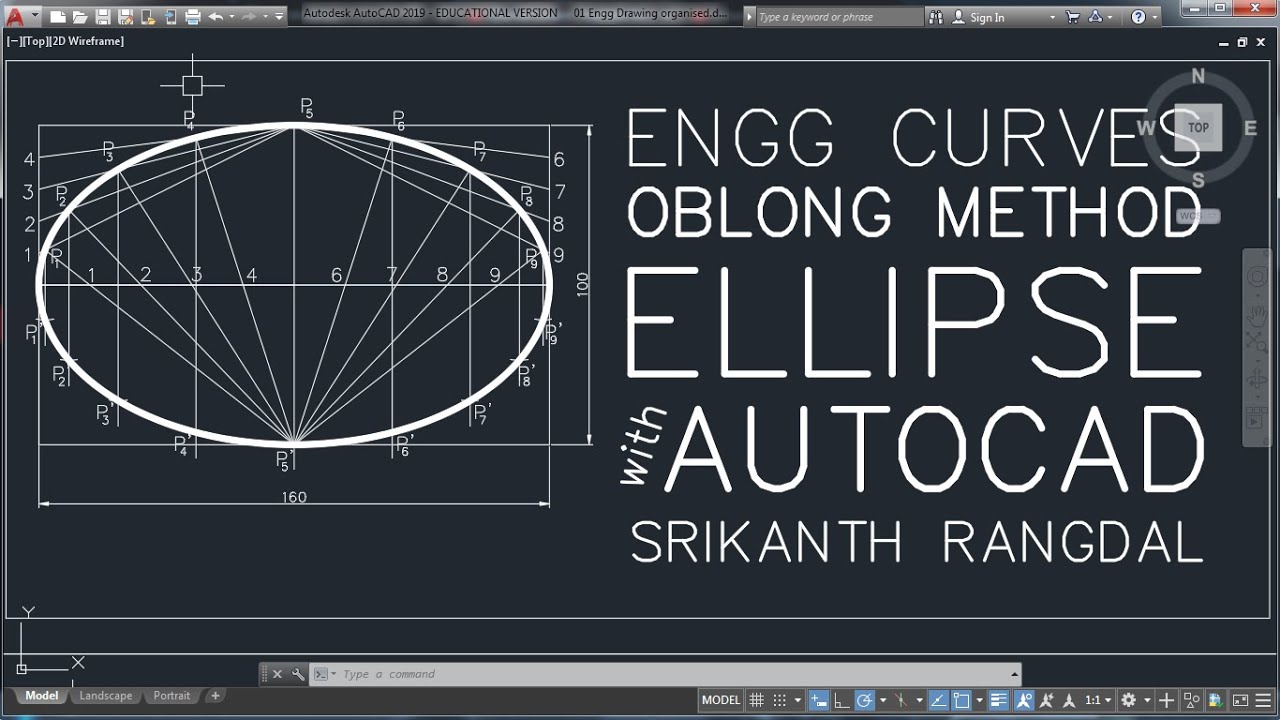
Task: Click the Workspace Switching gear icon
Action: coord(1129,700)
